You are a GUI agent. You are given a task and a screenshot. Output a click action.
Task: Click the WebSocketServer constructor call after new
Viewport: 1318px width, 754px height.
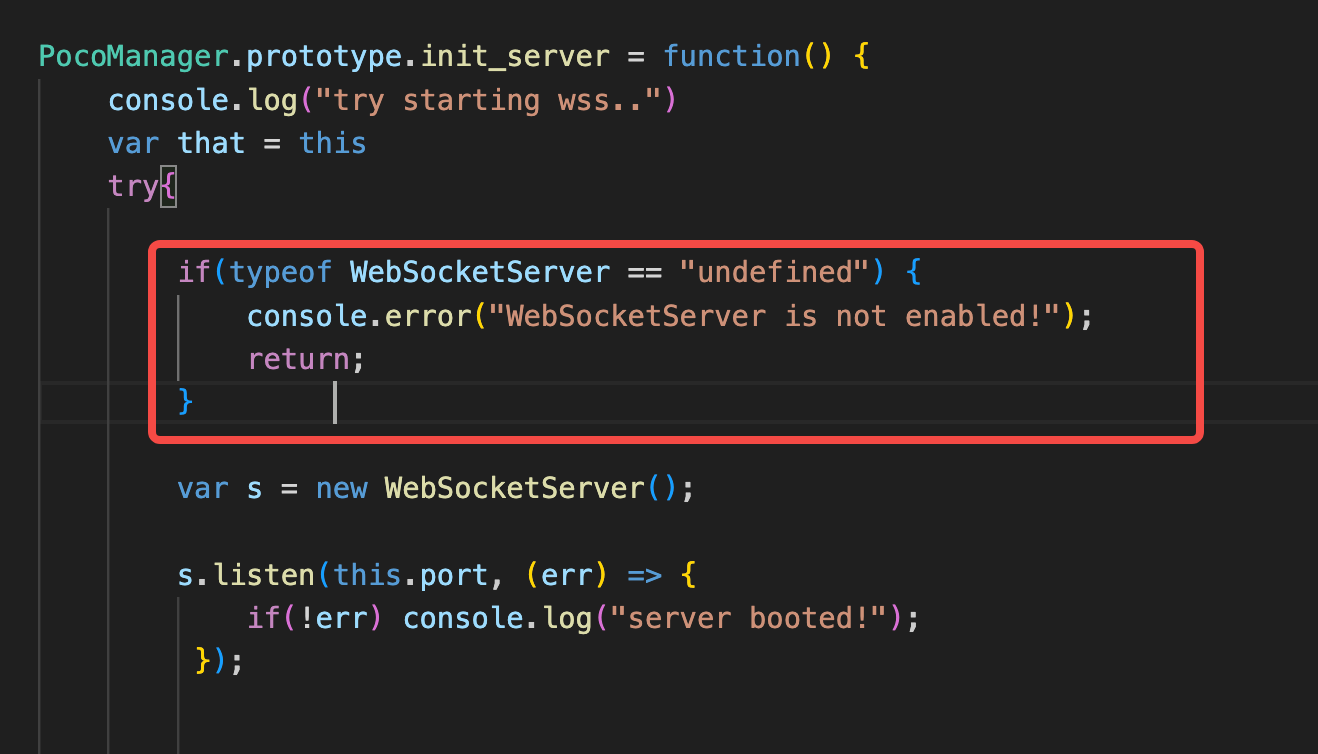[514, 489]
